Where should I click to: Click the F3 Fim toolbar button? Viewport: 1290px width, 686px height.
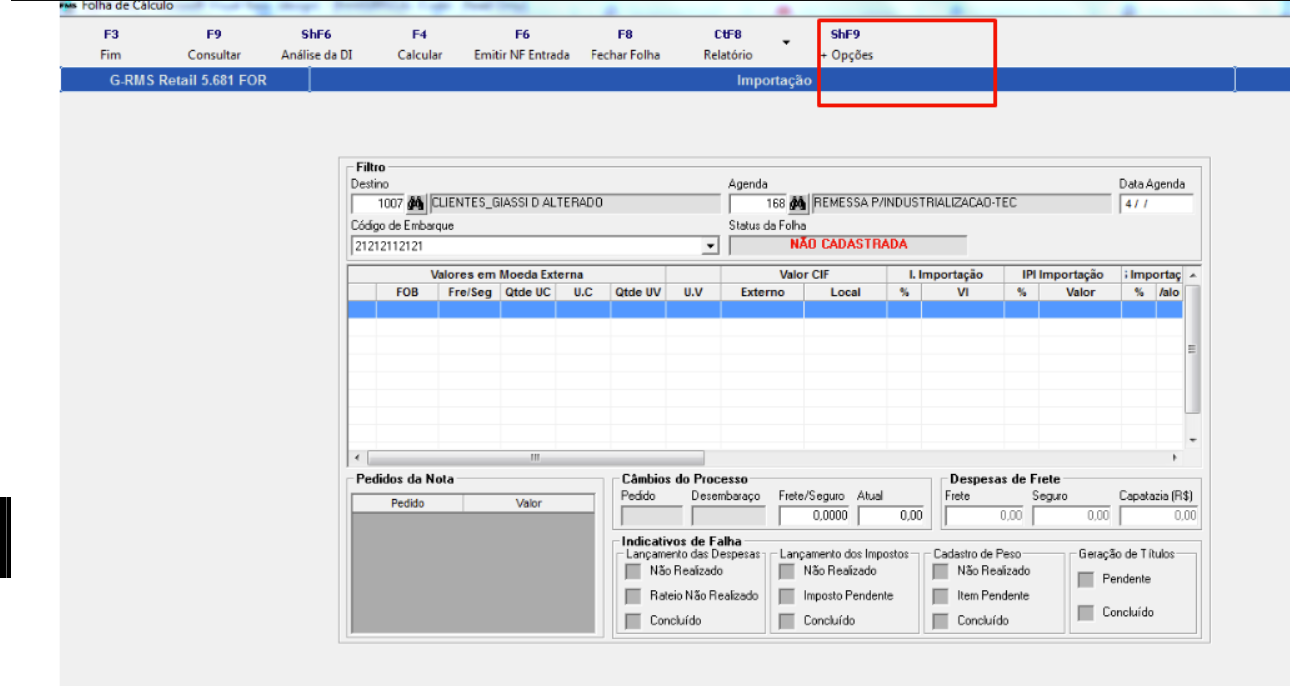click(x=111, y=45)
